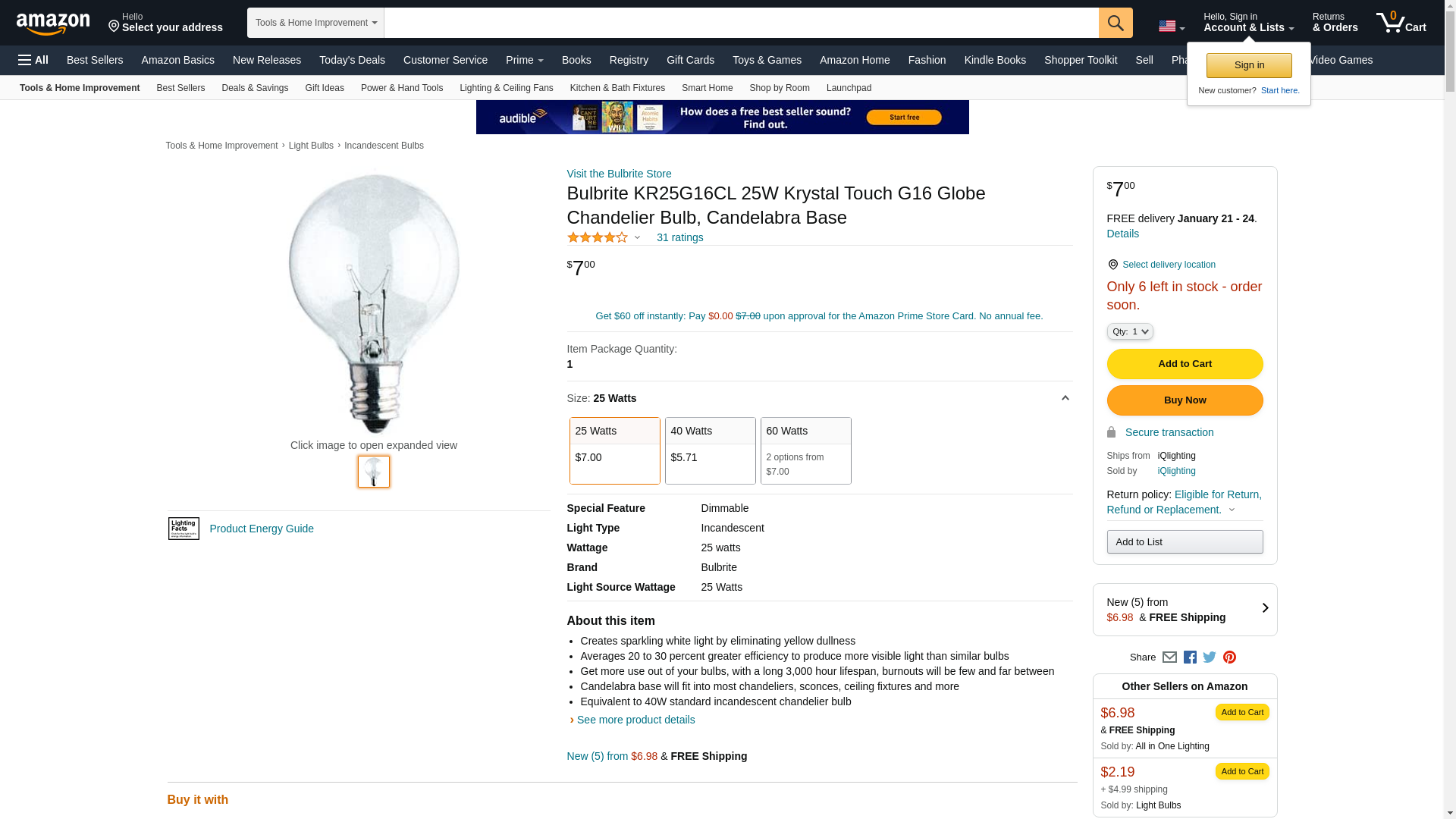Collapse the Size options chevron
Viewport: 1456px width, 819px height.
coord(1065,398)
